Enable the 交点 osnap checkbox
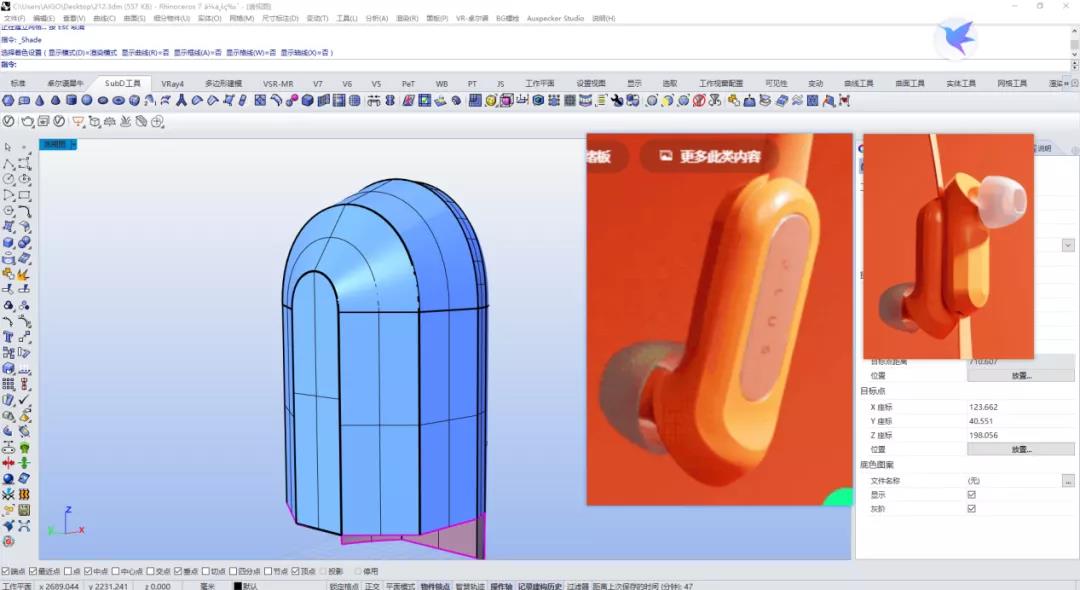The width and height of the screenshot is (1080, 590). (150, 571)
